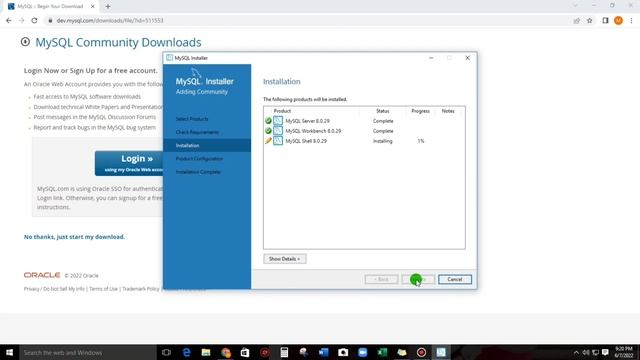This screenshot has height=360, width=640.
Task: Click the product icon of MySQL Shell 8.0.29
Action: (278, 140)
